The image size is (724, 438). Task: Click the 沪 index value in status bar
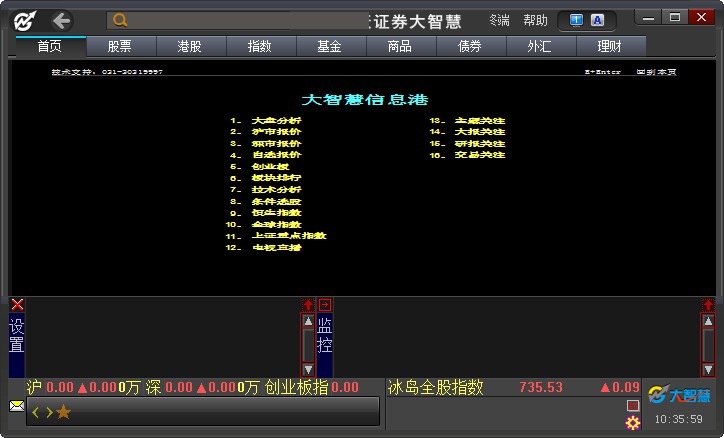click(60, 387)
